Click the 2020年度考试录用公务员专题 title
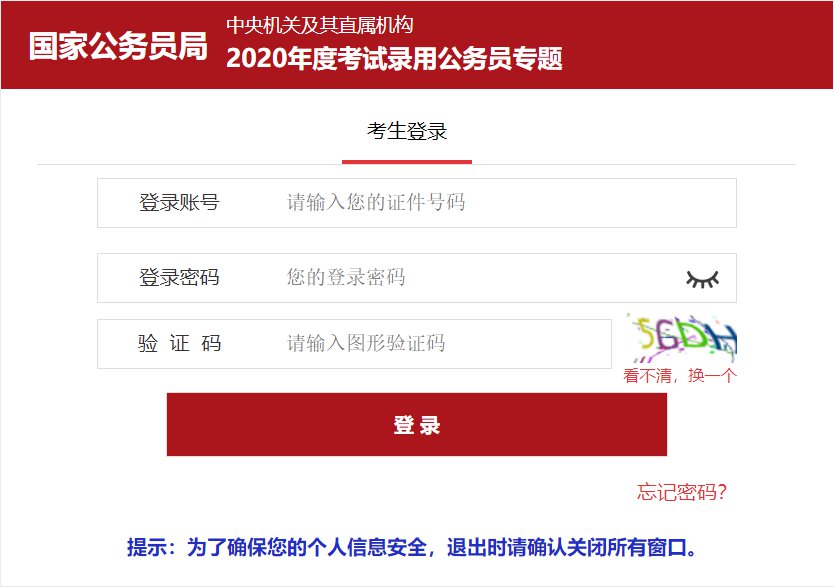The height and width of the screenshot is (587, 834). click(x=394, y=58)
